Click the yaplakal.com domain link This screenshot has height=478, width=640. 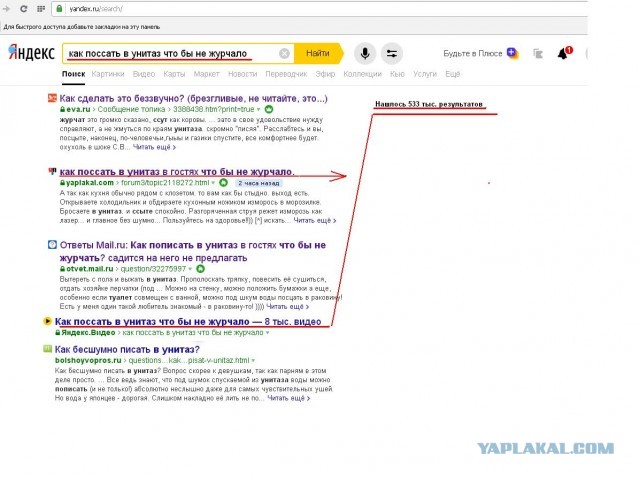(89, 182)
